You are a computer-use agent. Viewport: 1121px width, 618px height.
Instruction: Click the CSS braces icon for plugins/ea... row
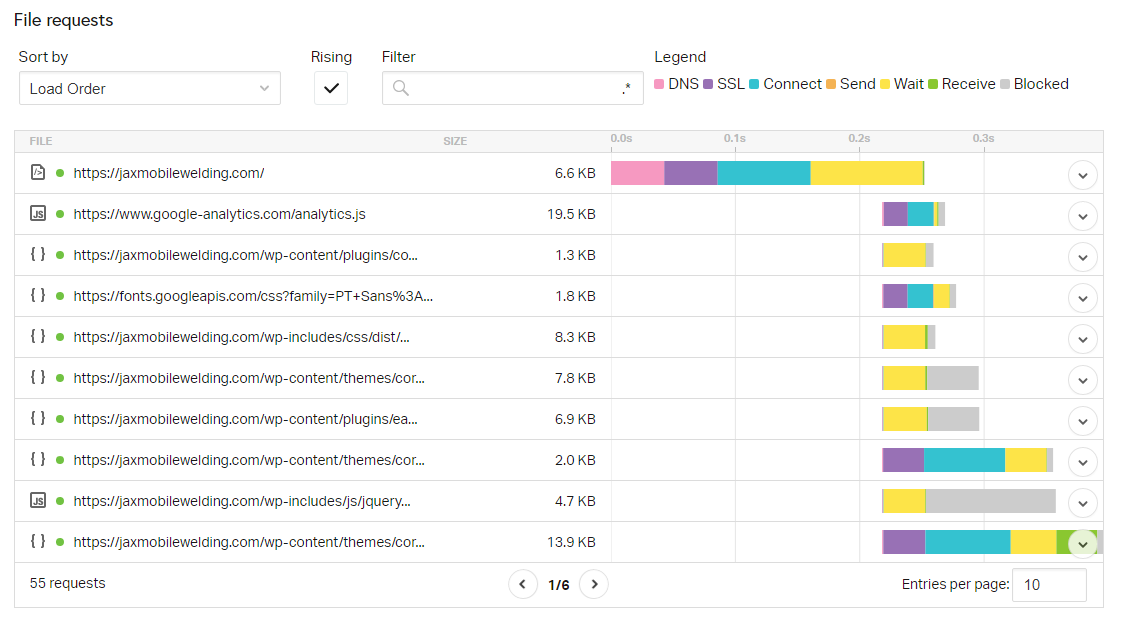click(38, 418)
